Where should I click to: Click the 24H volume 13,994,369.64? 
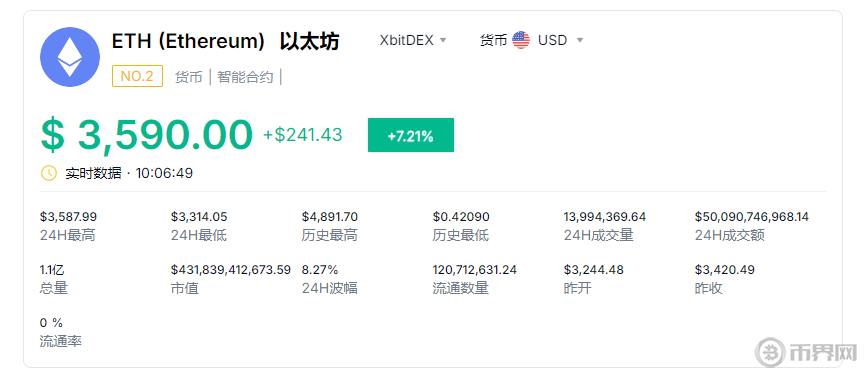coord(605,217)
